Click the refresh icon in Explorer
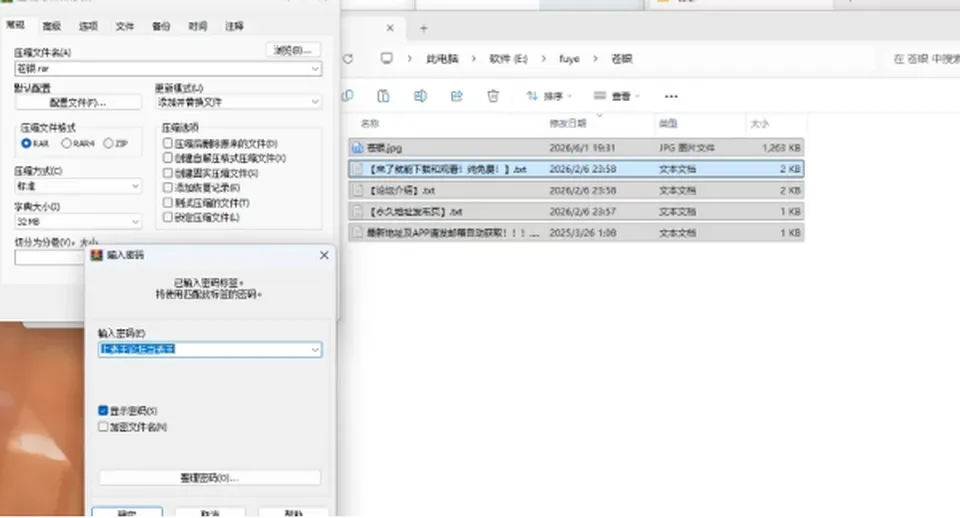Viewport: 960px width, 518px height. [x=348, y=59]
